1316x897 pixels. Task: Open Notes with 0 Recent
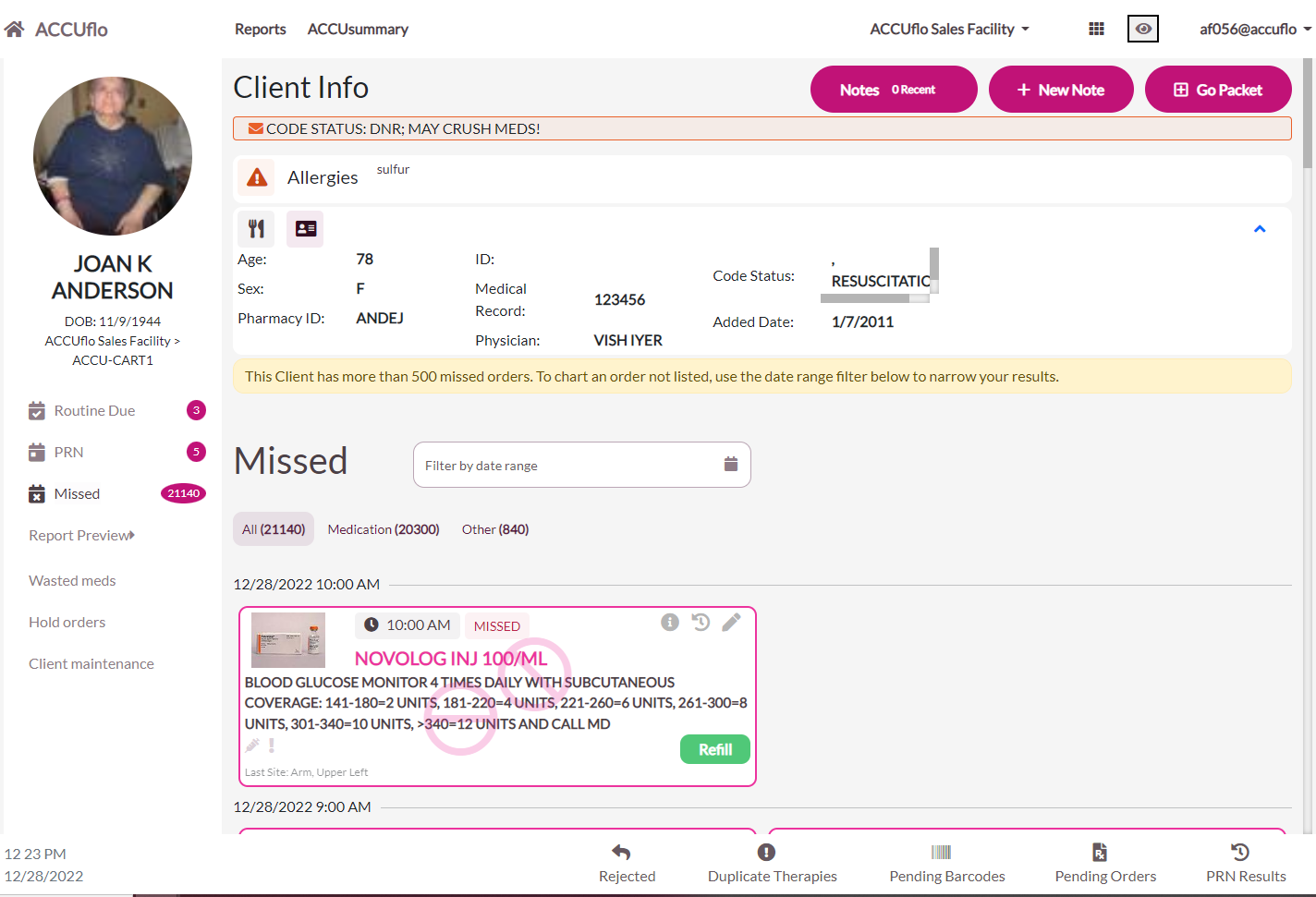pos(894,90)
